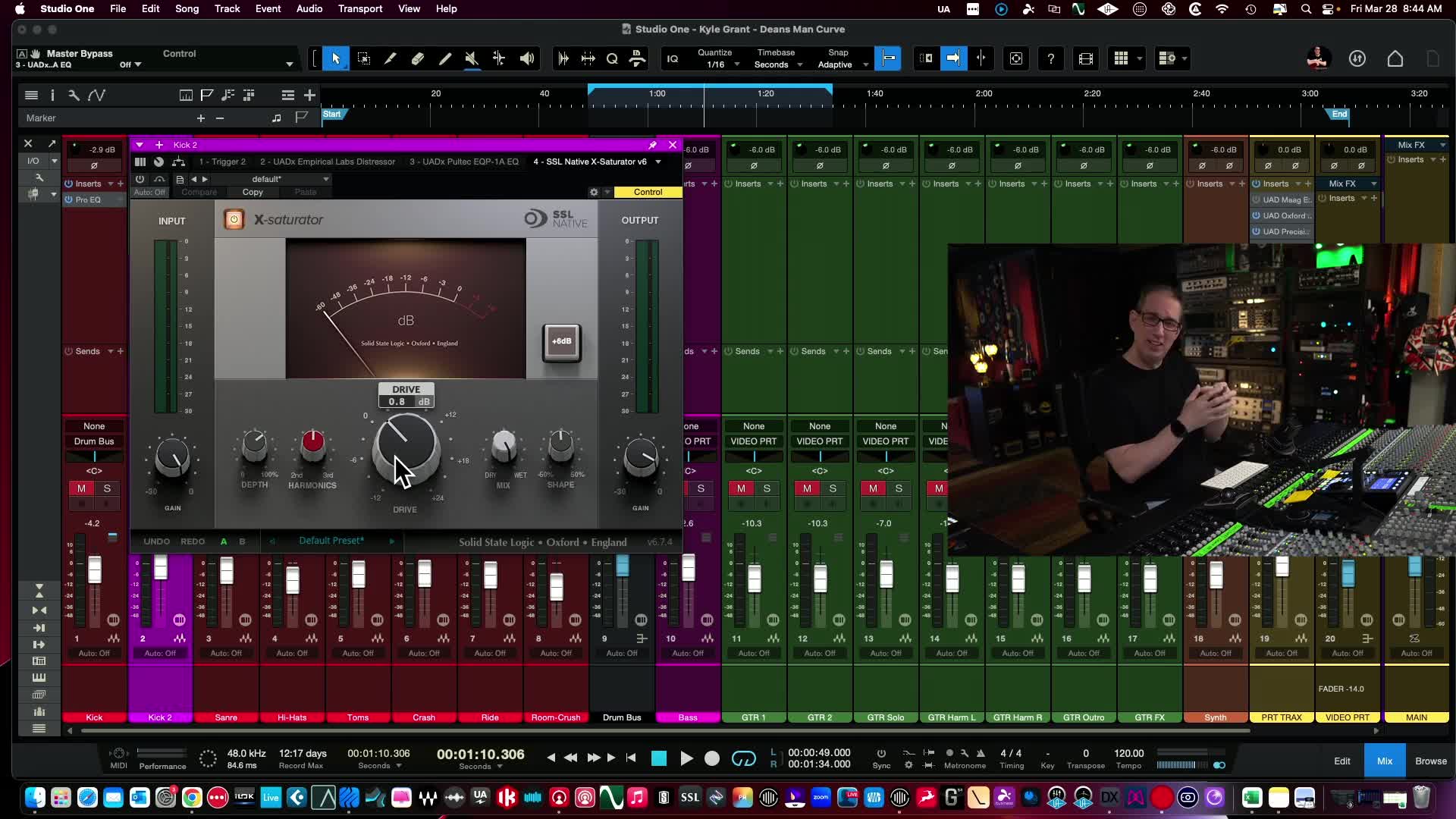Click the X-Saturator MIX knob
The width and height of the screenshot is (1456, 819).
504,446
